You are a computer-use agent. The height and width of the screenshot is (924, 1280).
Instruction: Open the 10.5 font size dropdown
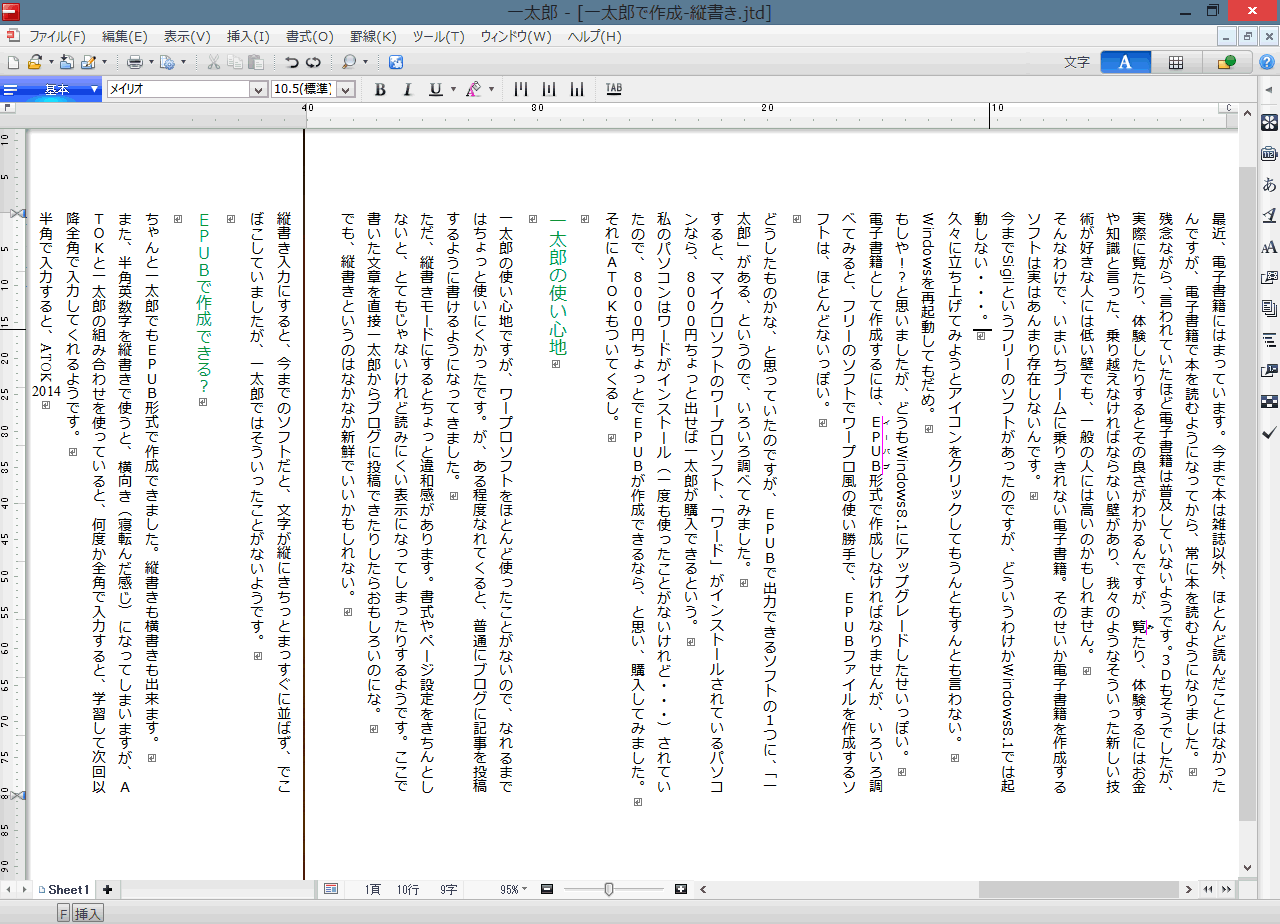346,89
